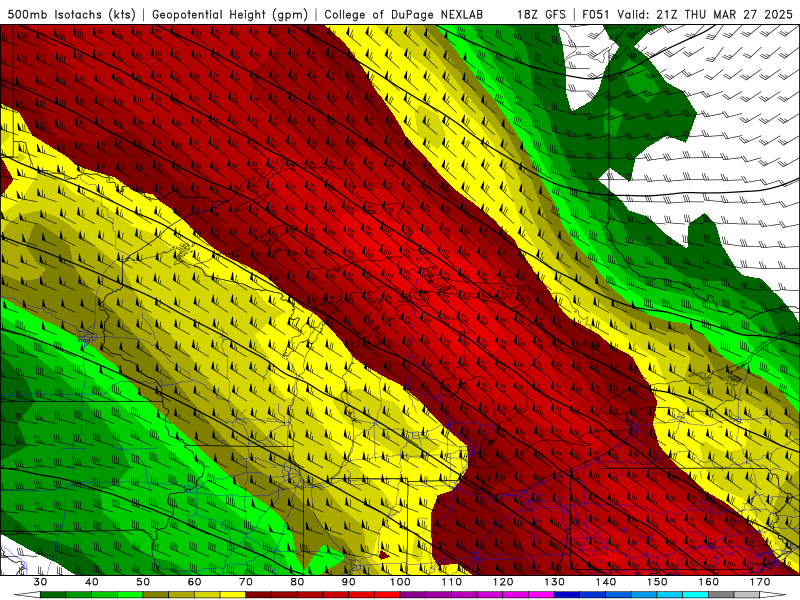Click the colorbar label '70'
Image resolution: width=800 pixels, height=600 pixels.
tap(246, 582)
